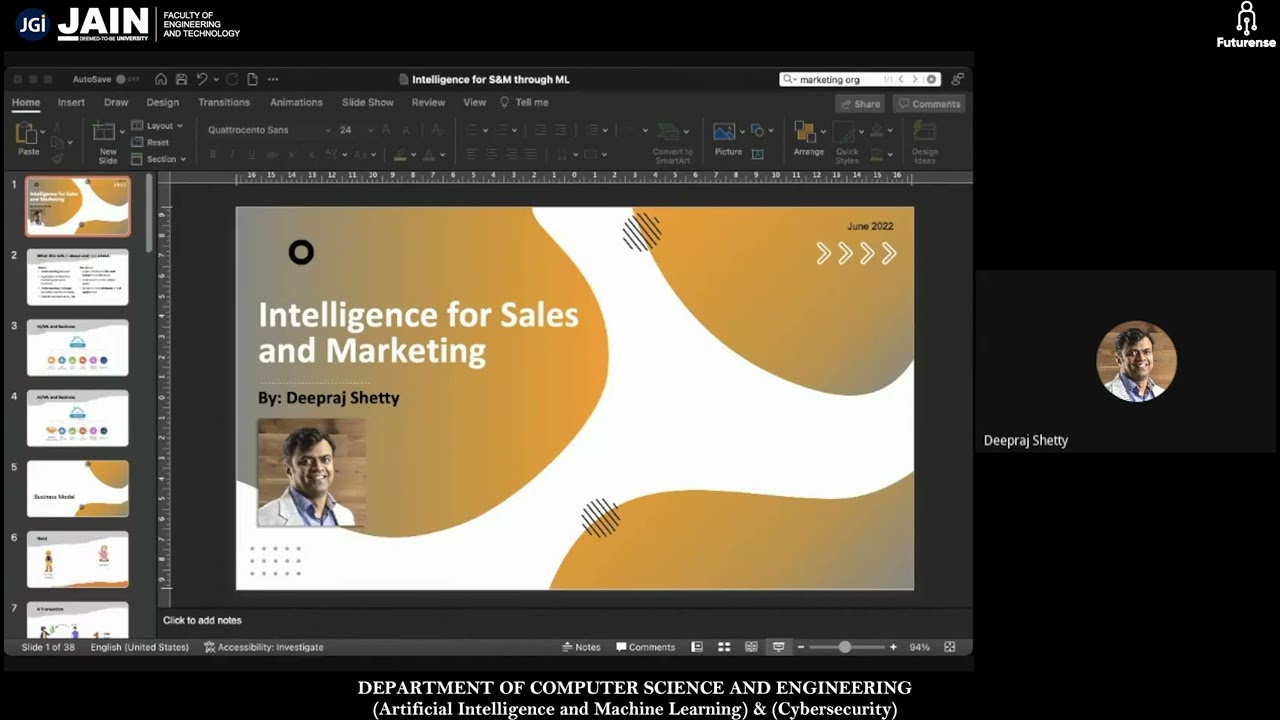Expand the Section dropdown

click(160, 159)
